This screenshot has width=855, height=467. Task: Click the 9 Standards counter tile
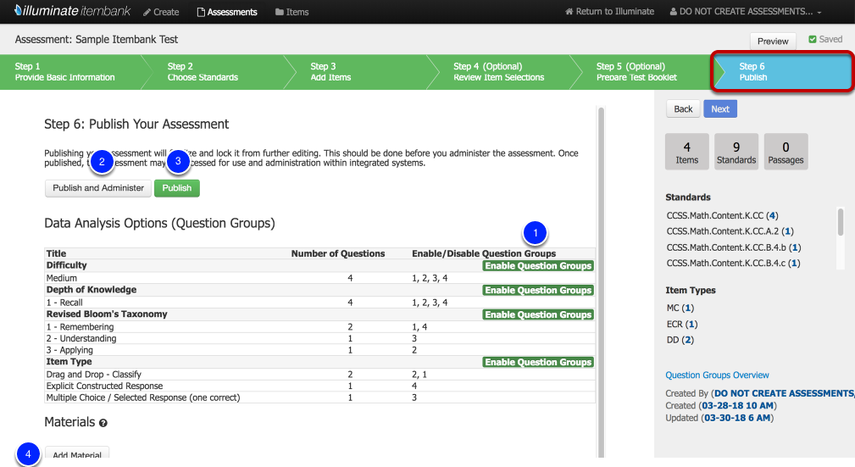click(x=736, y=152)
